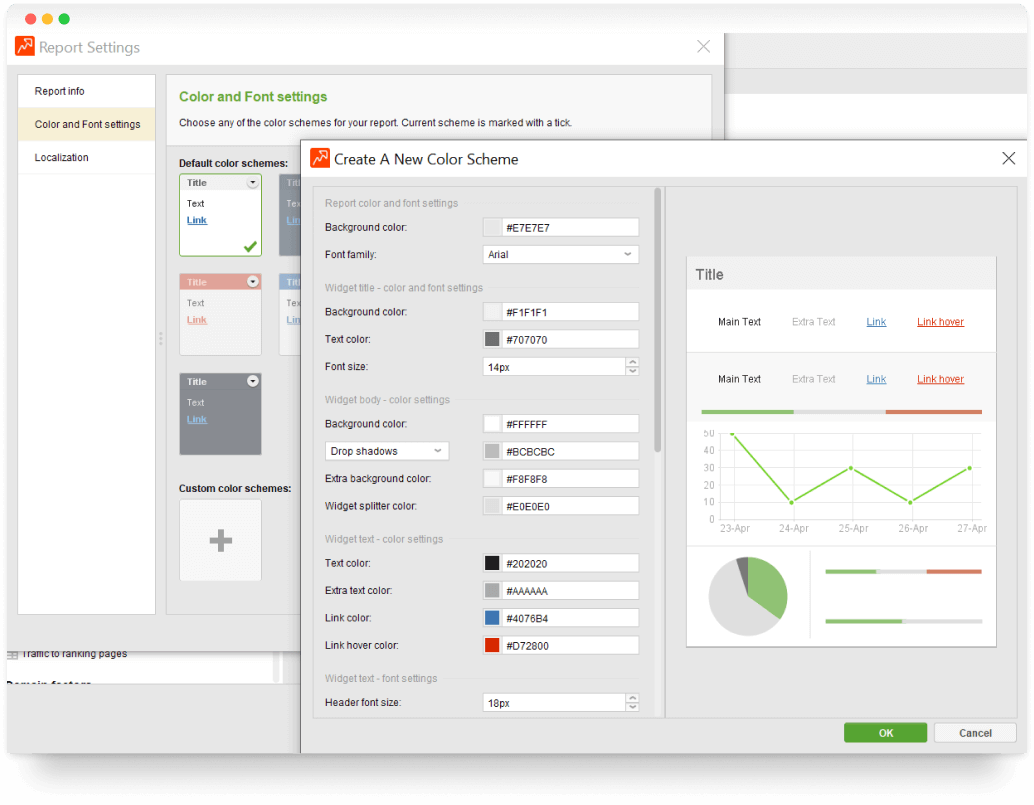The width and height of the screenshot is (1034, 805).
Task: Click the #F8F8F8 hex input field
Action: [x=570, y=479]
